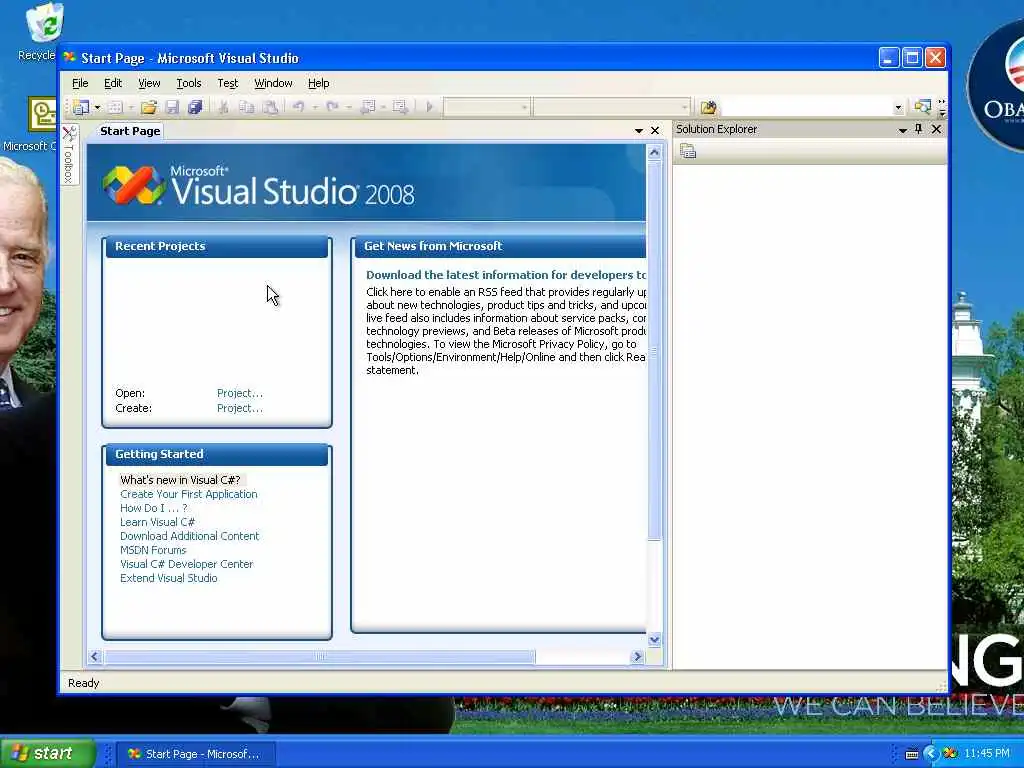This screenshot has height=768, width=1024.
Task: Close the Solution Explorer panel
Action: (x=936, y=129)
